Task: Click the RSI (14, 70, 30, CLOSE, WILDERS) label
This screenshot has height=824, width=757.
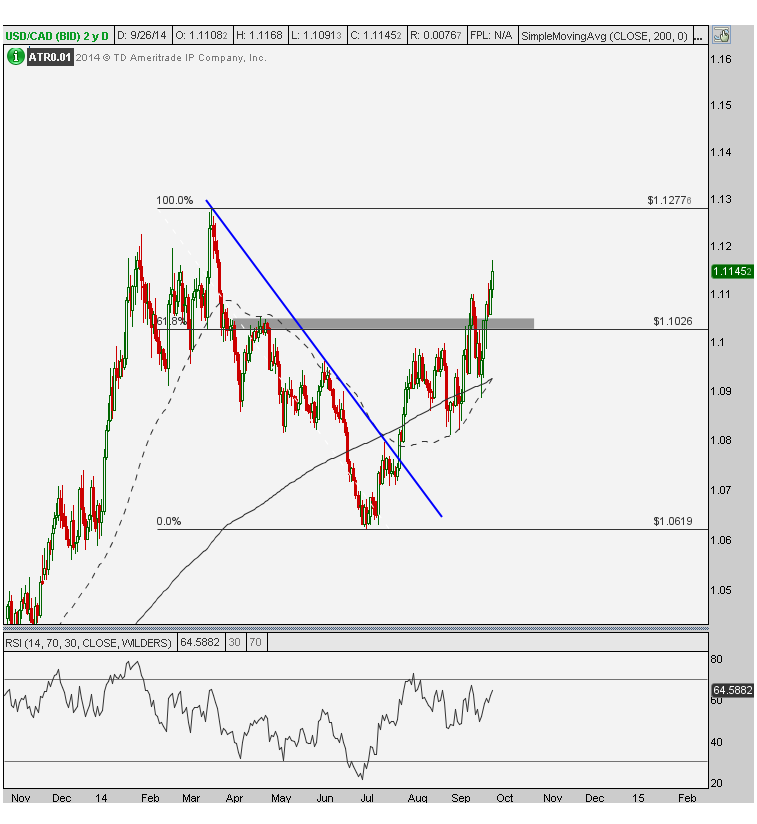Action: tap(88, 642)
